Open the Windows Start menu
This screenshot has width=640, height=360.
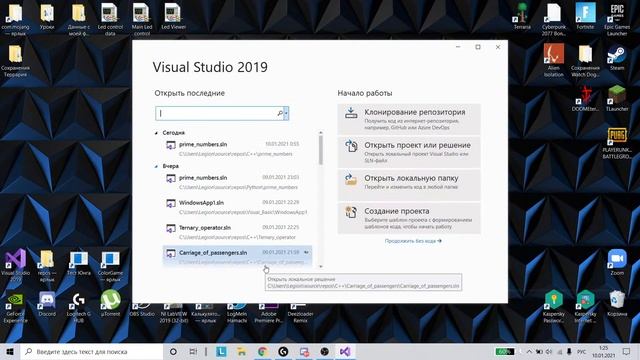(x=10, y=351)
